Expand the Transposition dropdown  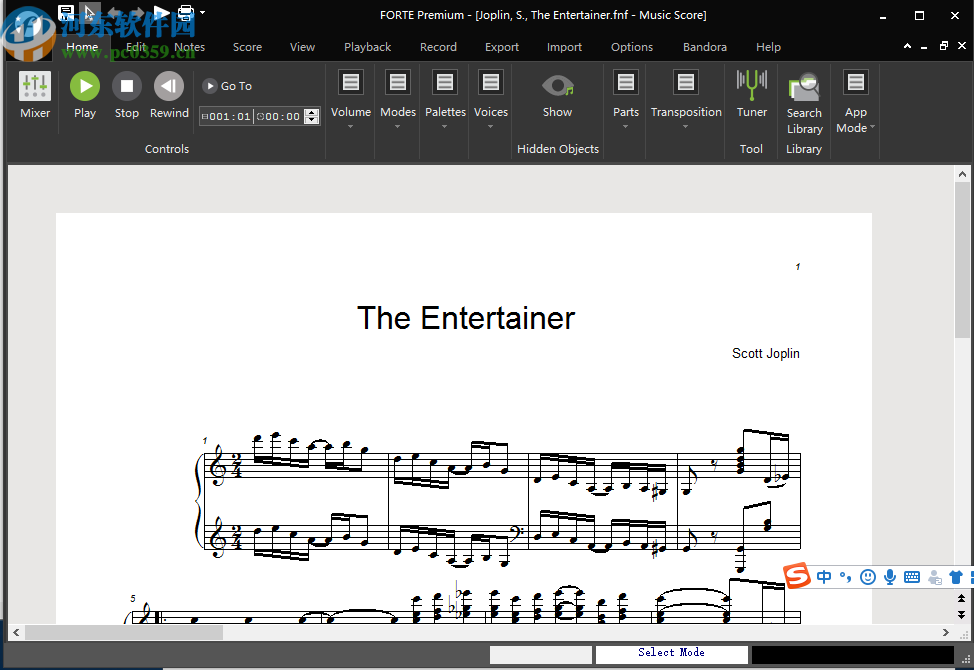point(686,98)
